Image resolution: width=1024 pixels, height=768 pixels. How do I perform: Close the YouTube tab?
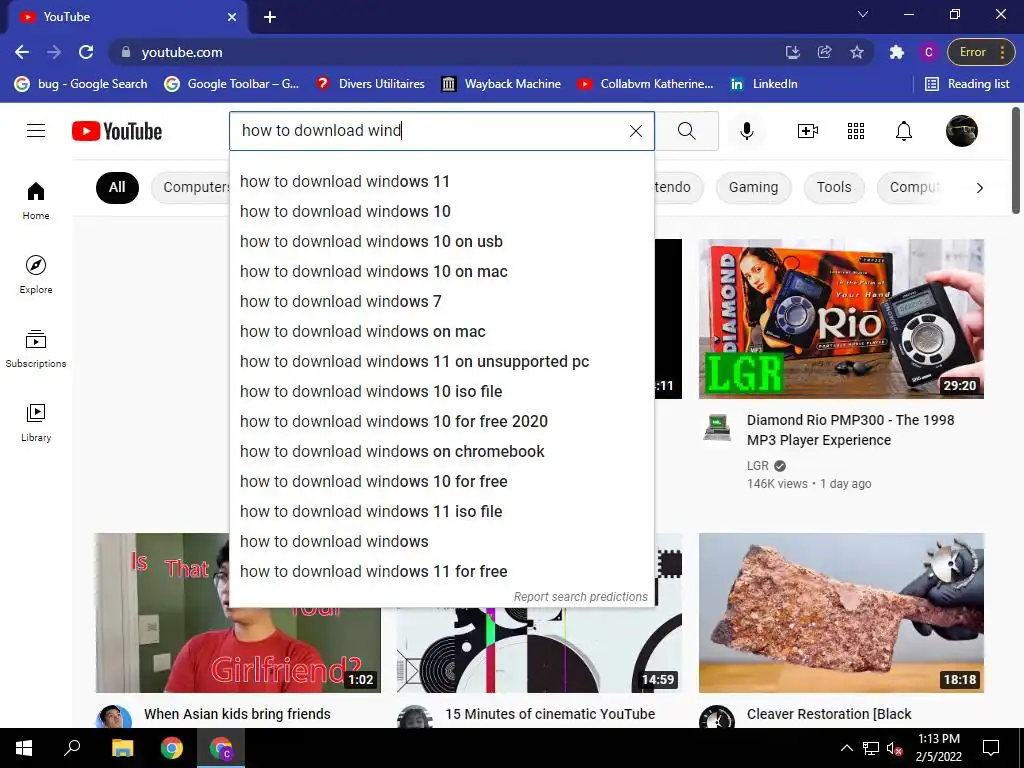(x=232, y=17)
